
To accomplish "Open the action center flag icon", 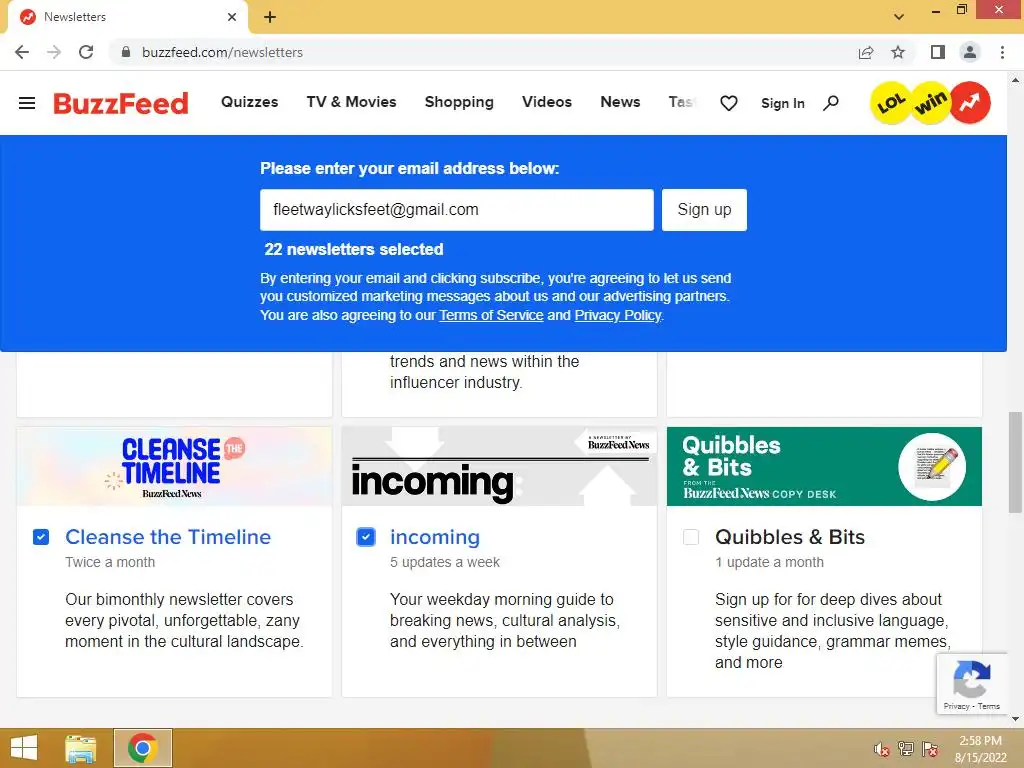I will pos(930,749).
